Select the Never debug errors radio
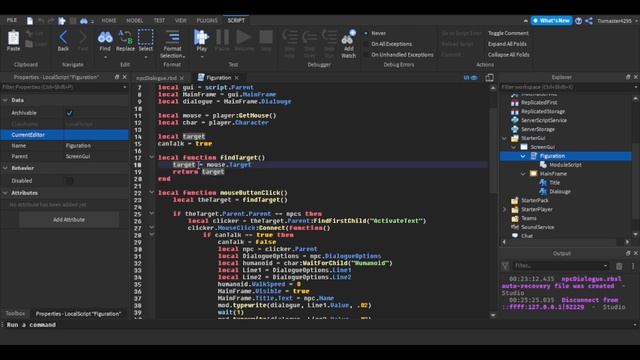This screenshot has width=640, height=360. pos(366,33)
